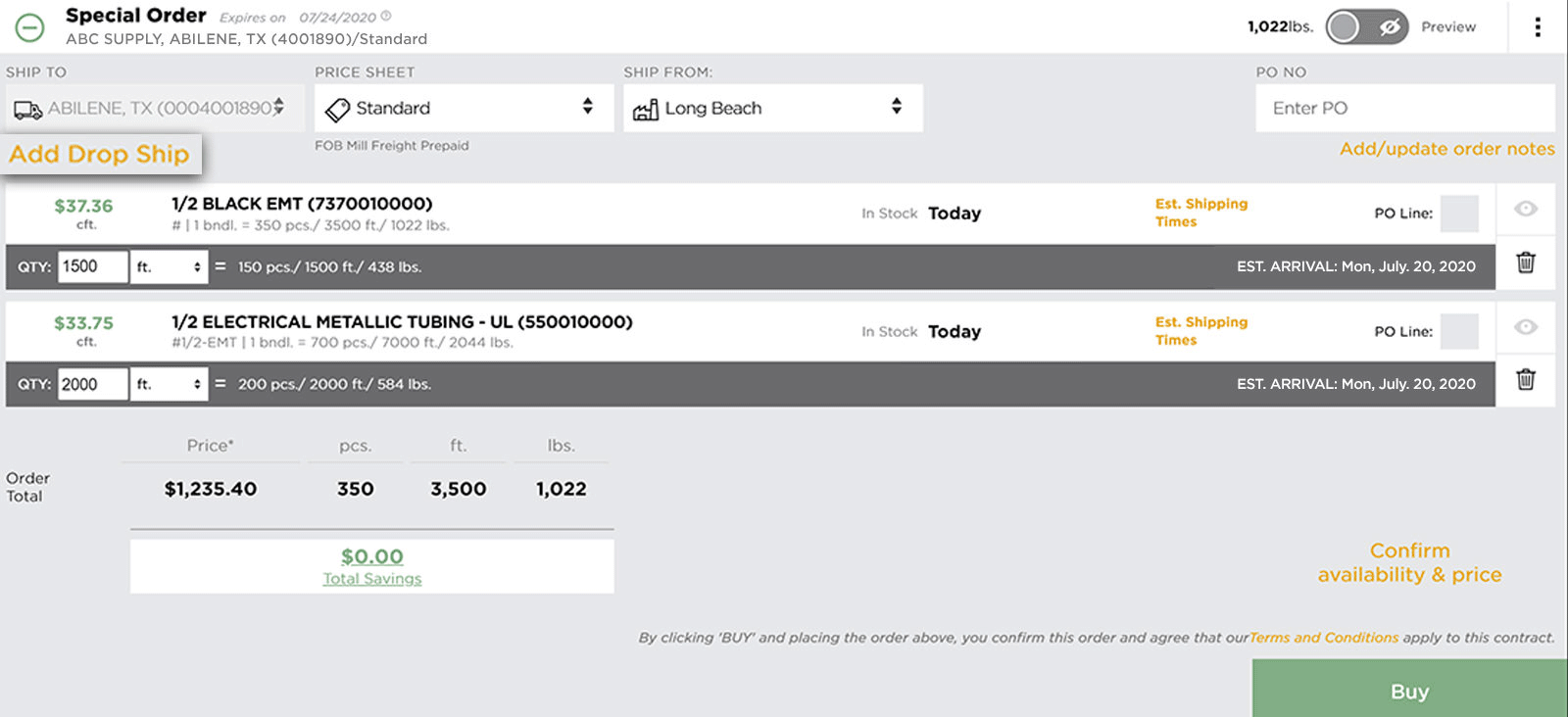Toggle visibility eye for Electrical Metallic Tubing
1568x717 pixels.
tap(1525, 327)
